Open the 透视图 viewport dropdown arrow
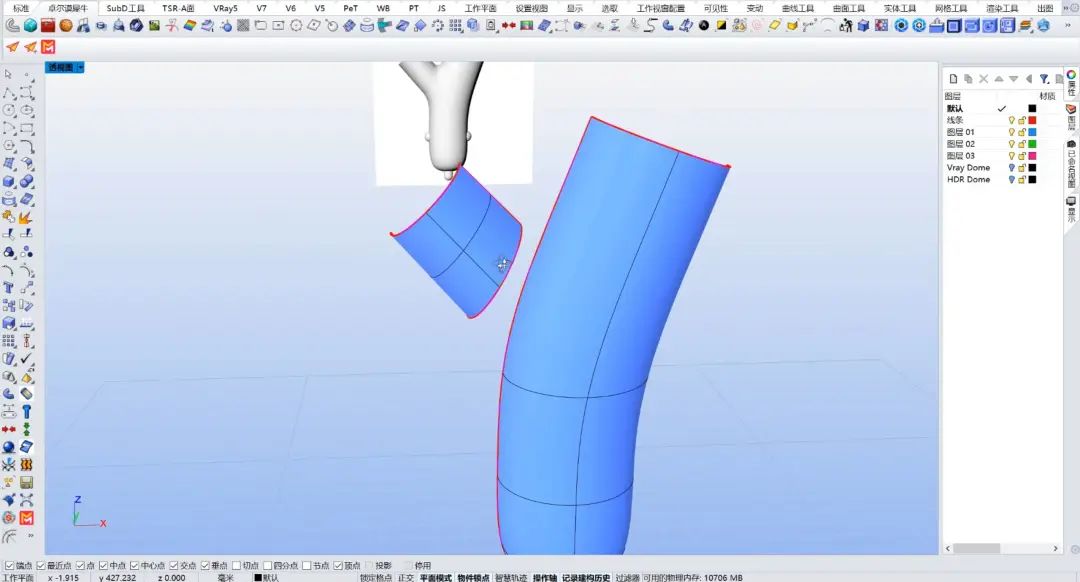This screenshot has width=1080, height=582. [80, 68]
